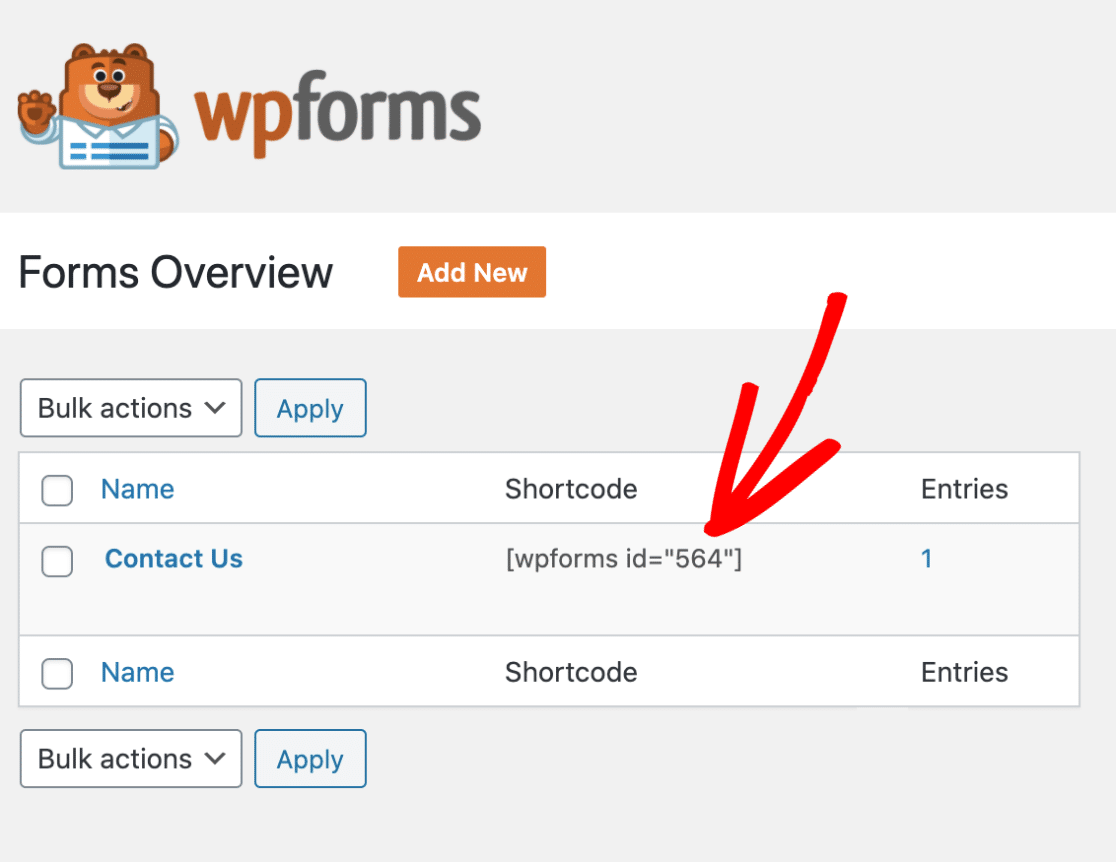Click the Entries column header

tap(964, 489)
